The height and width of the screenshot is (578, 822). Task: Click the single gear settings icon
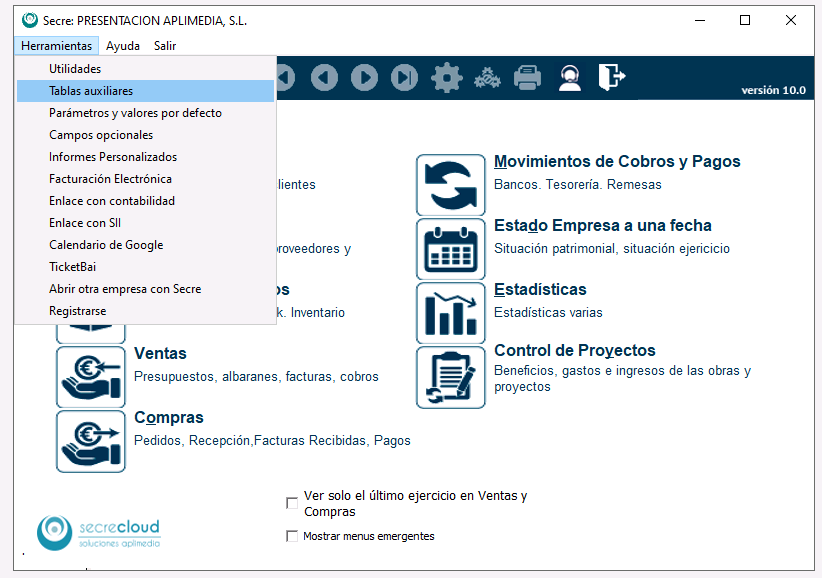click(446, 77)
